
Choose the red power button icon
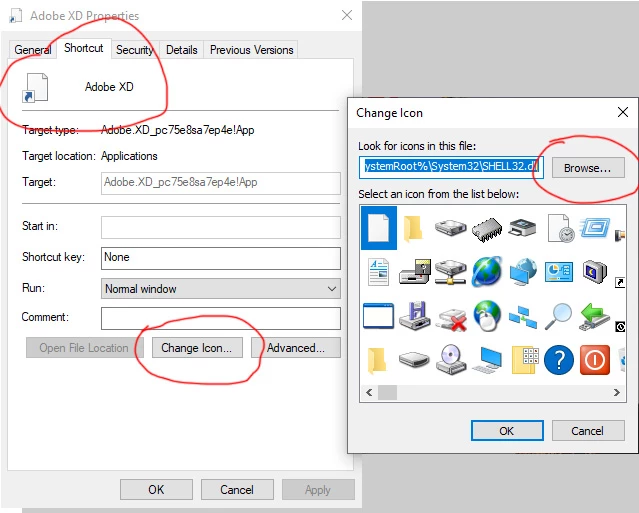(x=595, y=360)
